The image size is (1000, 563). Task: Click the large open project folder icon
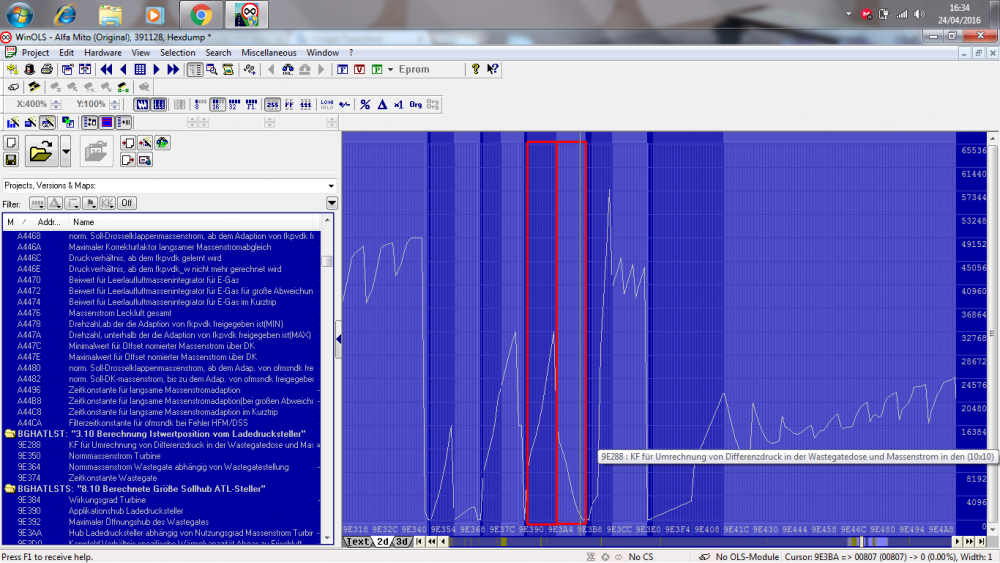point(41,152)
